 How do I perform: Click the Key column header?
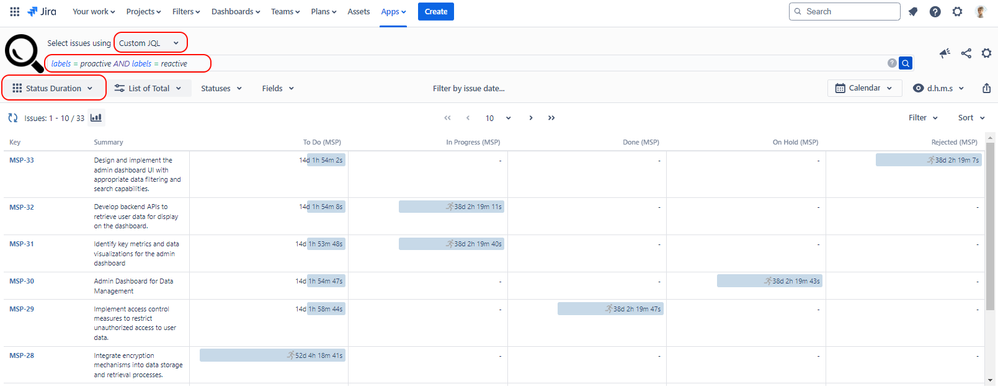[x=15, y=142]
